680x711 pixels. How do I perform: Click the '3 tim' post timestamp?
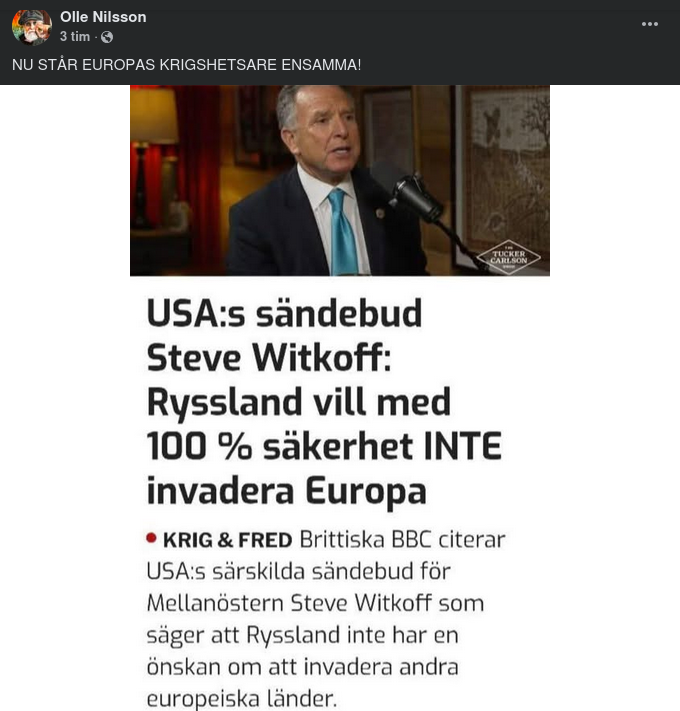[x=75, y=37]
